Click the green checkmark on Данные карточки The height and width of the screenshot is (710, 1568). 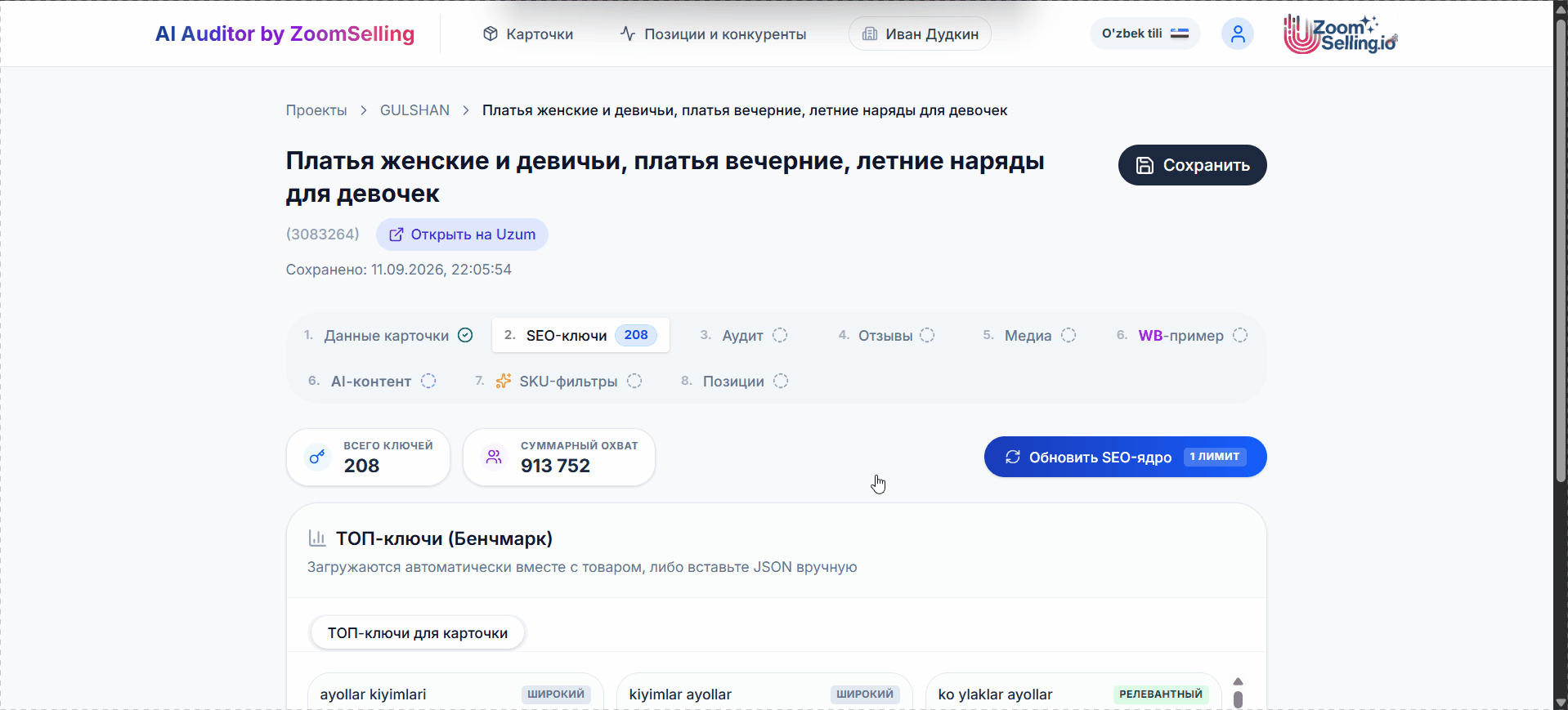465,335
